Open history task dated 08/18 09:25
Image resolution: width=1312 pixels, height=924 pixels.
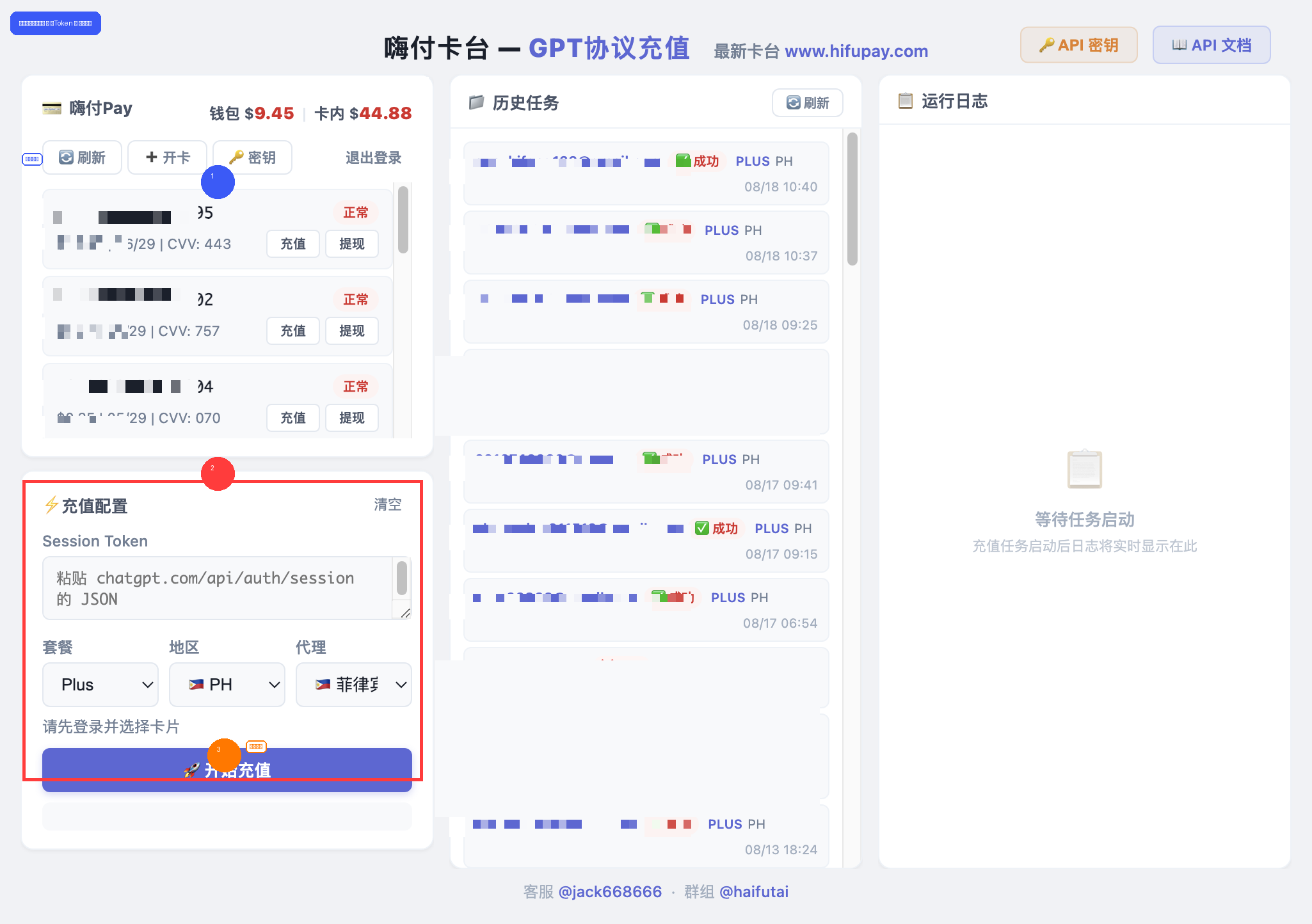[x=646, y=312]
